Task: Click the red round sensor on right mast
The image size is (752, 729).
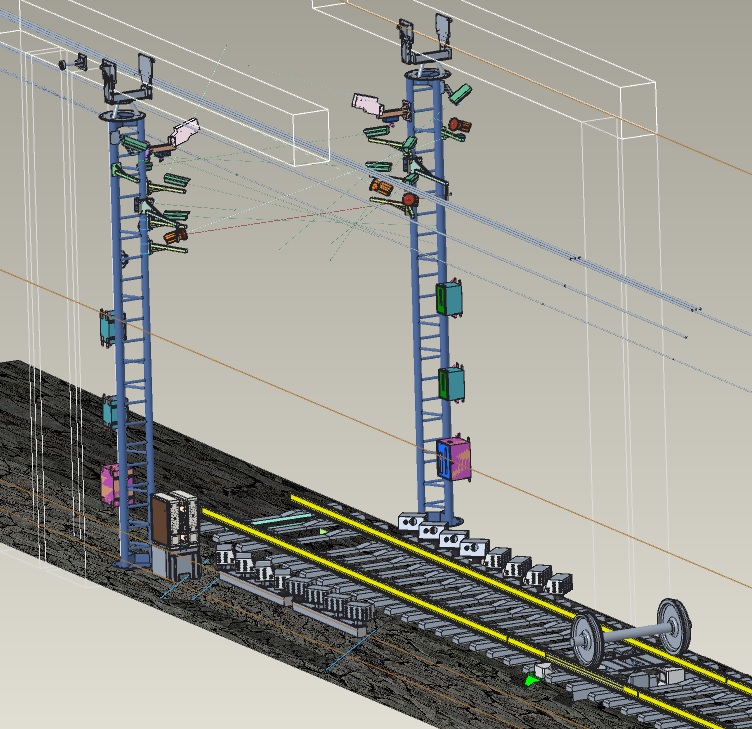Action: coord(409,201)
